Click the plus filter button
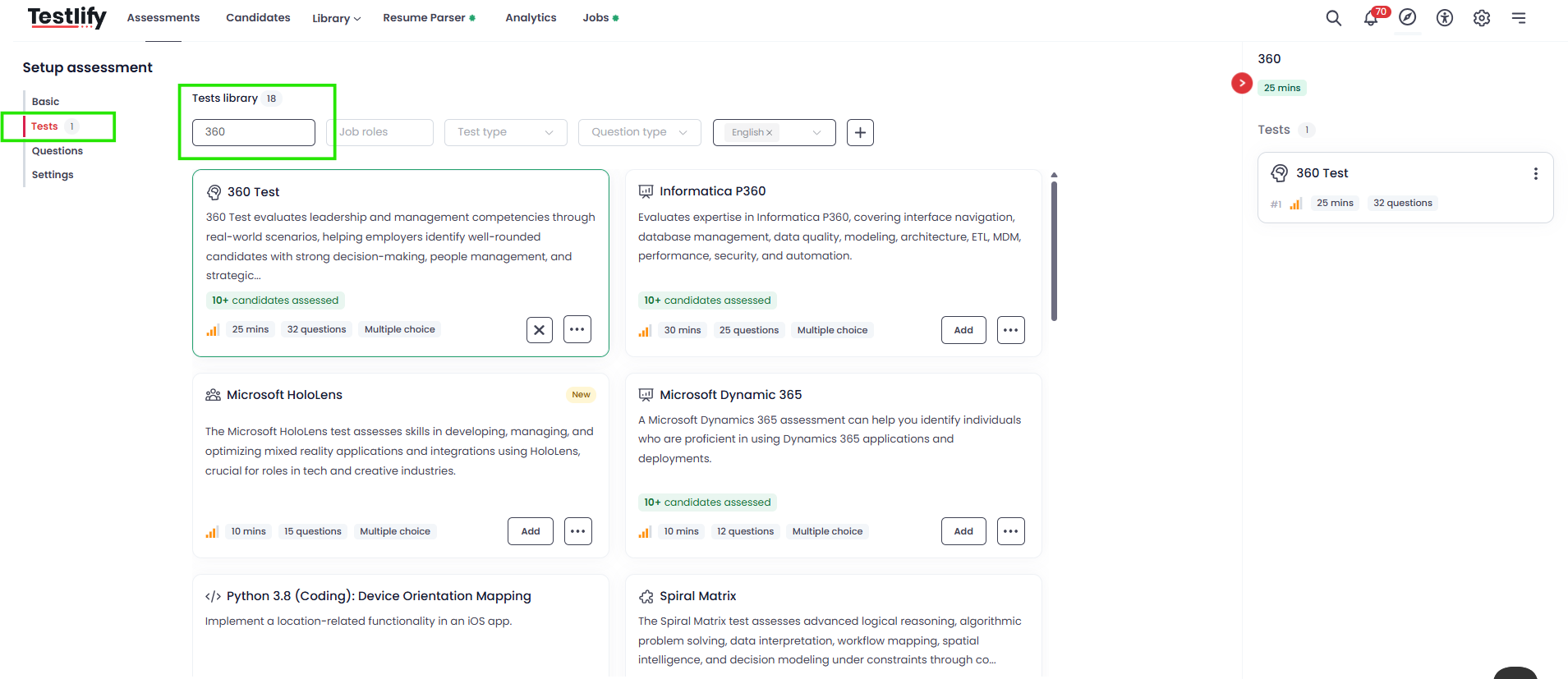1568x679 pixels. 860,132
